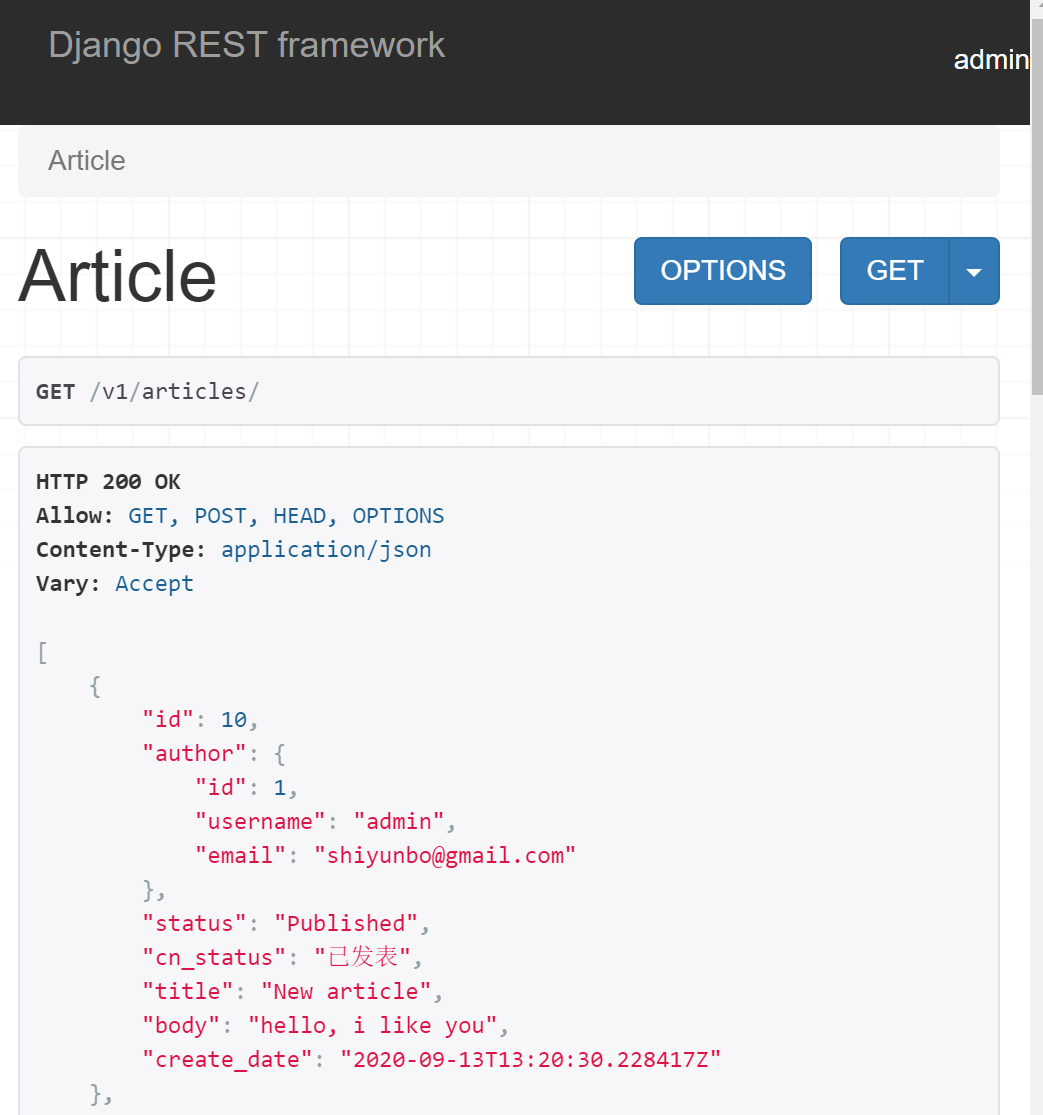Viewport: 1043px width, 1115px height.
Task: Navigate home via Django REST framework header
Action: 247,44
